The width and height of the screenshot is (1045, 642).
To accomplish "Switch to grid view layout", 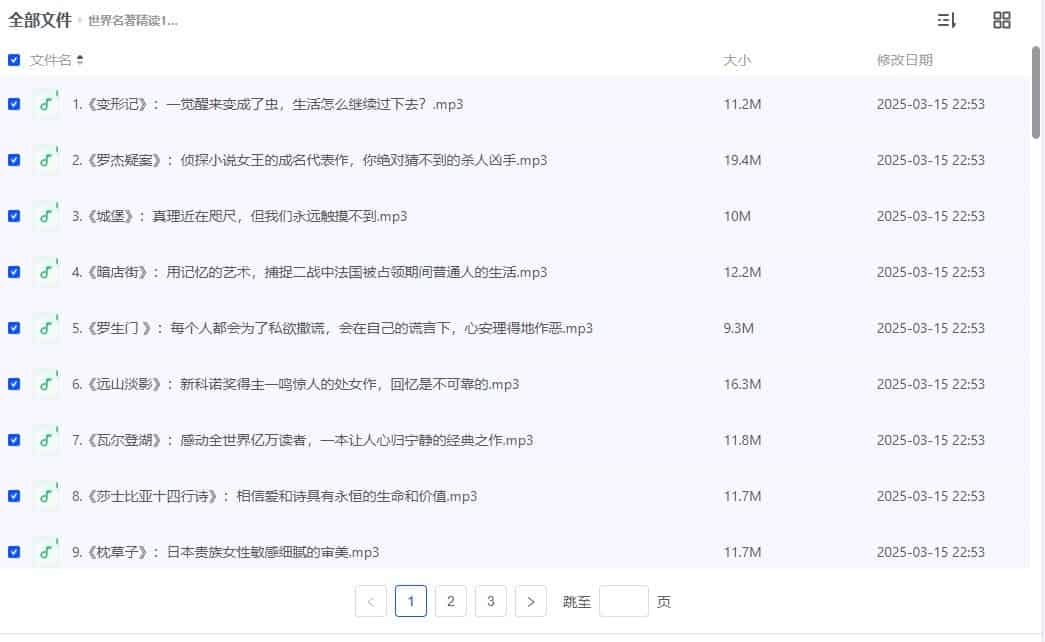I will (x=1001, y=20).
